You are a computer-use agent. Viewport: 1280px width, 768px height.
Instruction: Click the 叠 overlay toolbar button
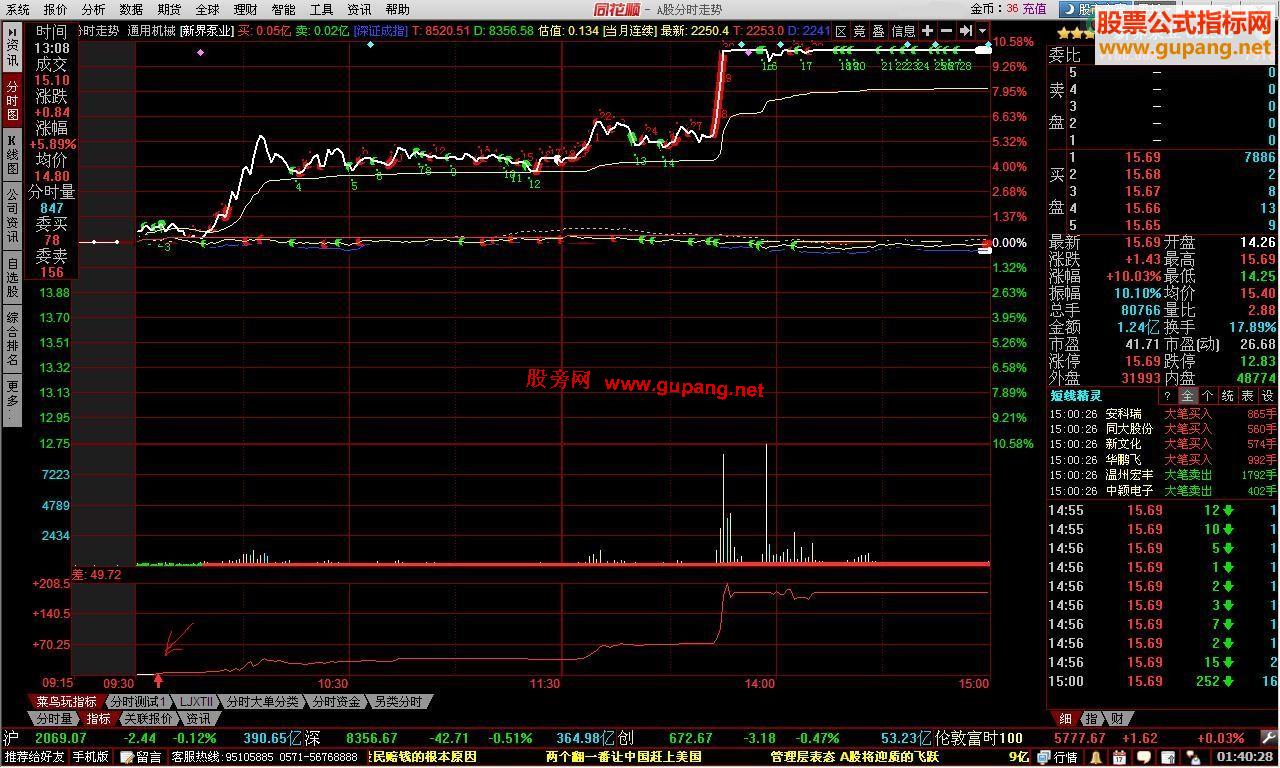click(879, 31)
